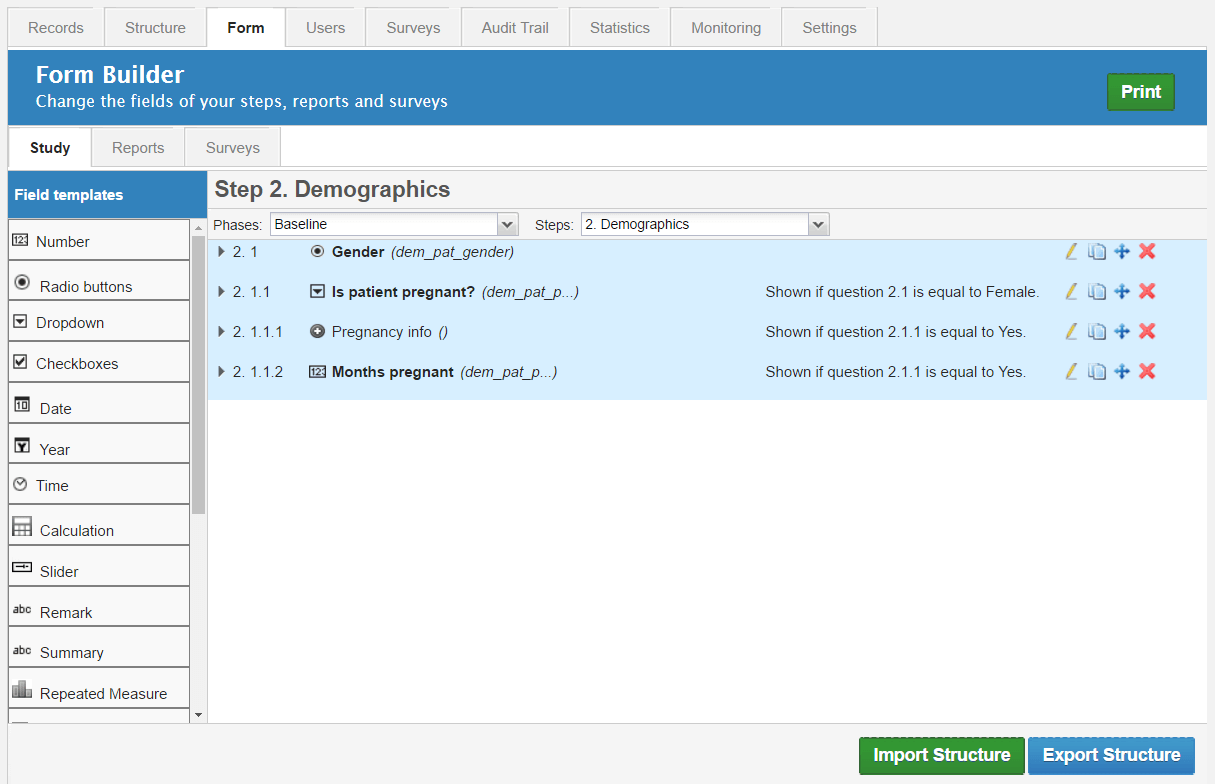Click the move icon for Is patient pregnant?
The width and height of the screenshot is (1215, 784).
pos(1122,292)
